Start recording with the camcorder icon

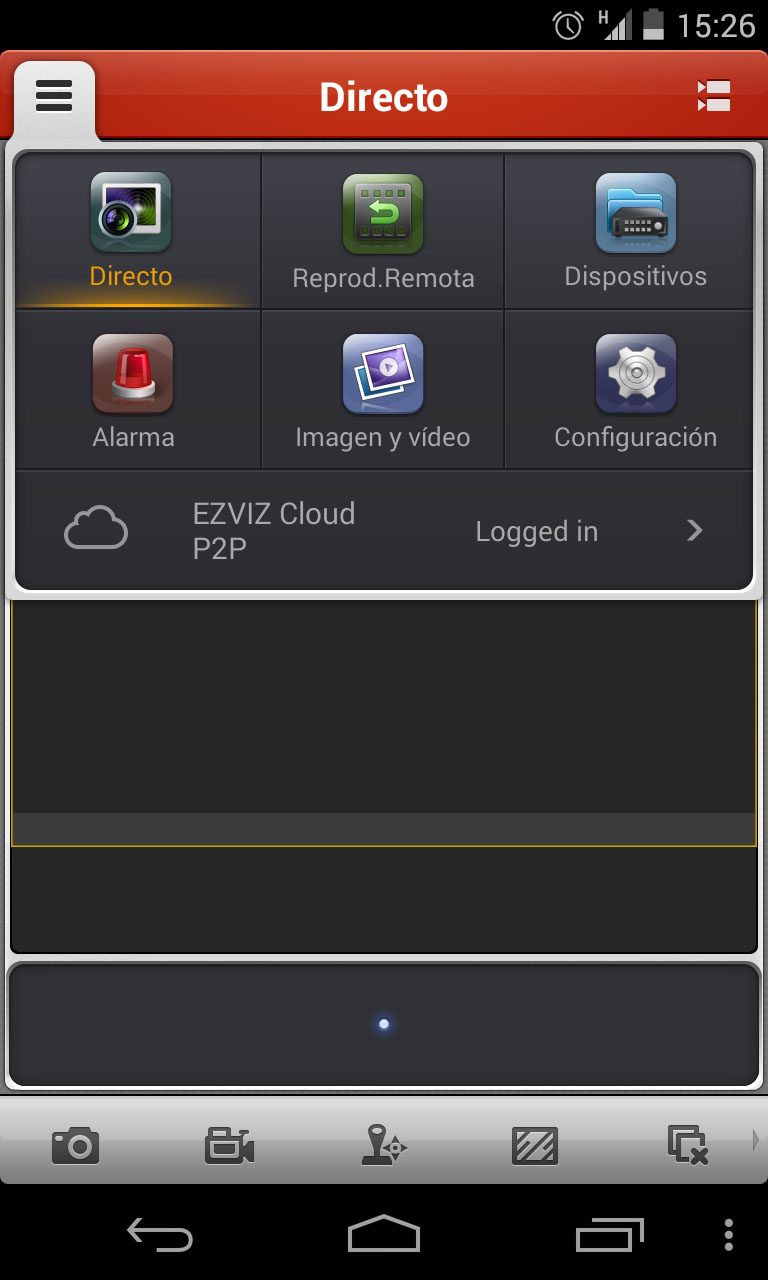point(229,1145)
